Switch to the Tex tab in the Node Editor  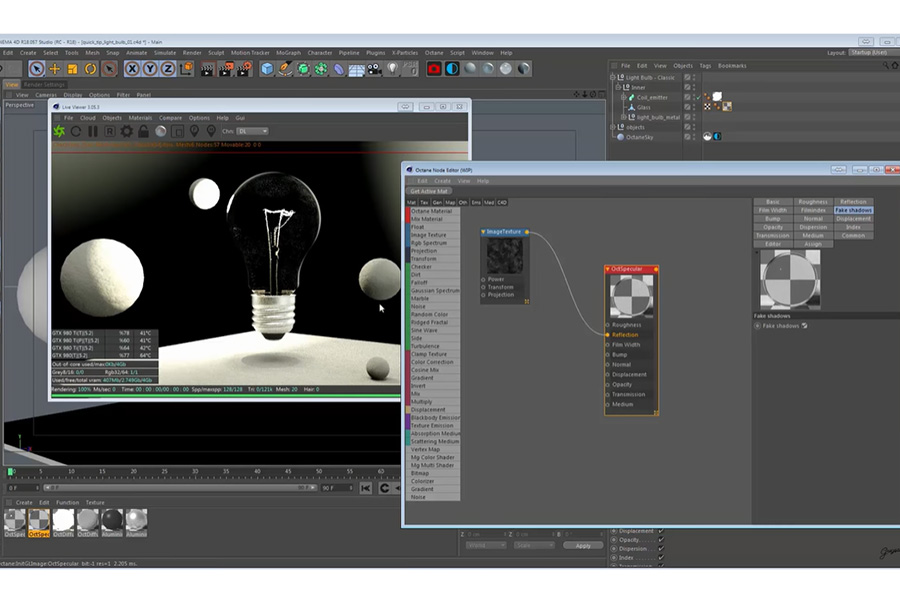point(423,203)
